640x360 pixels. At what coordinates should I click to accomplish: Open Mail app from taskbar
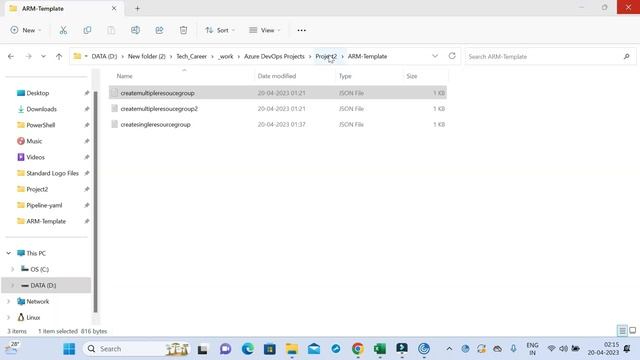313,349
